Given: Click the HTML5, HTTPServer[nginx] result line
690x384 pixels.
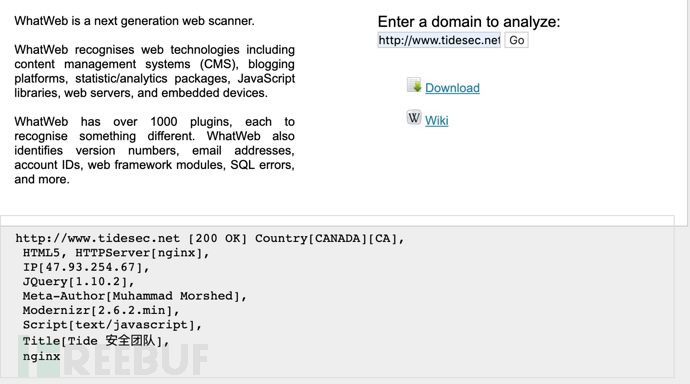Looking at the screenshot, I should pyautogui.click(x=116, y=253).
